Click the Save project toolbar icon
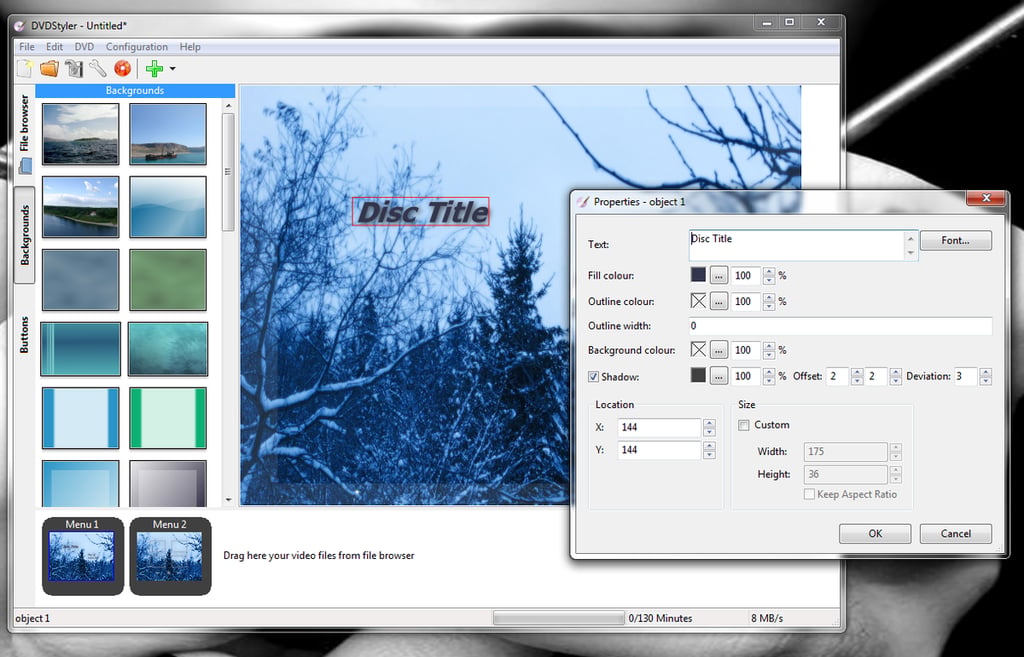 point(74,69)
